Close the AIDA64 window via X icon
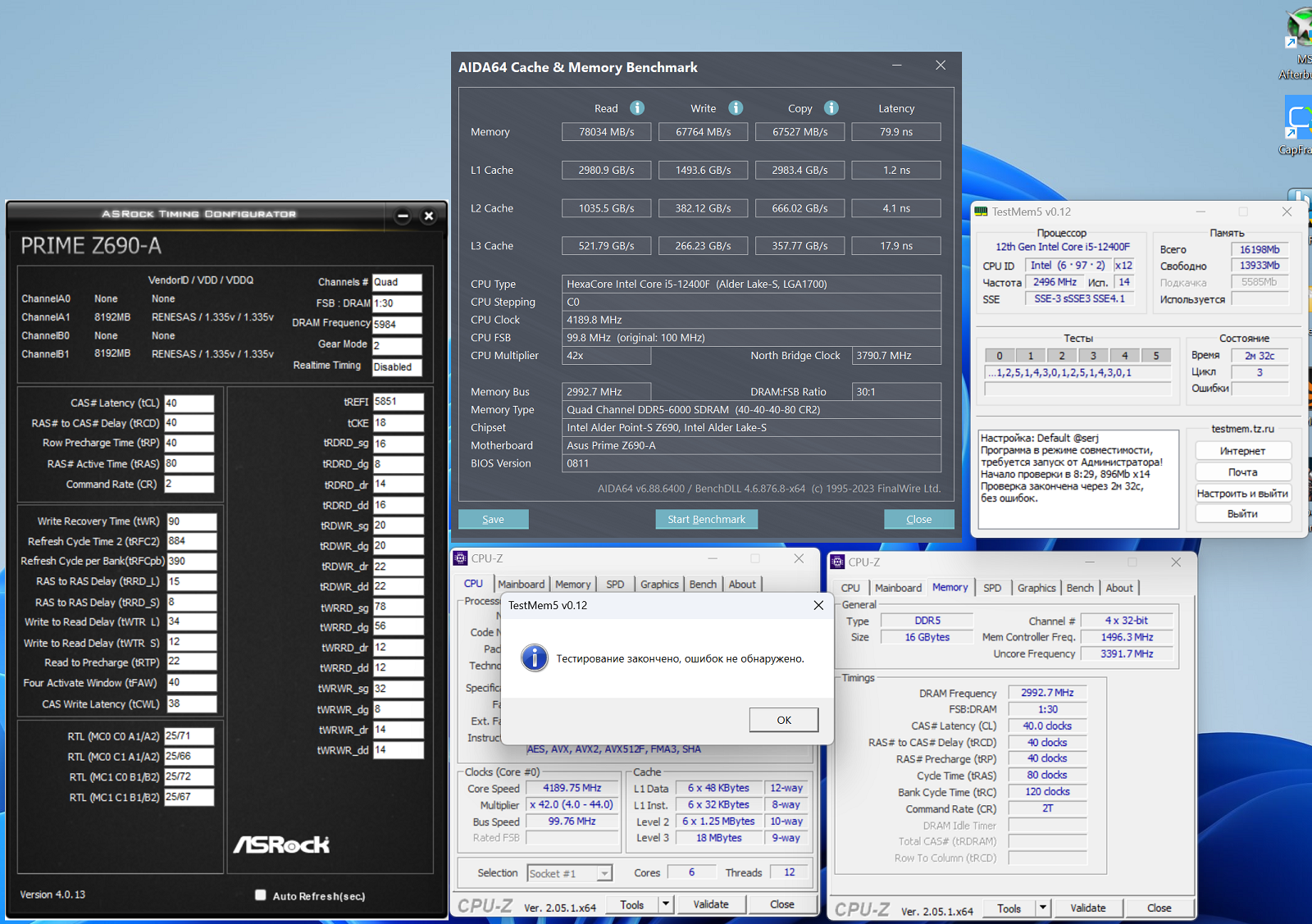The image size is (1312, 924). click(941, 66)
